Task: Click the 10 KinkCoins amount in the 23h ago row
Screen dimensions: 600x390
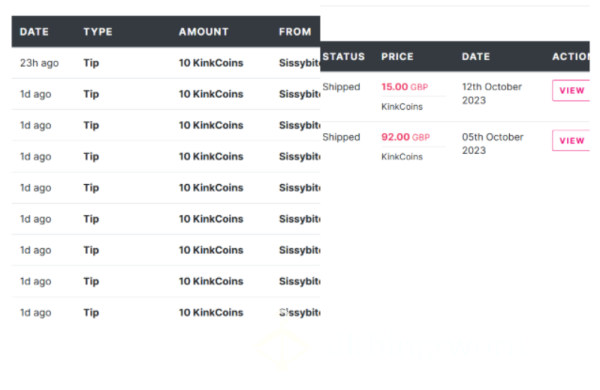Action: (x=211, y=63)
